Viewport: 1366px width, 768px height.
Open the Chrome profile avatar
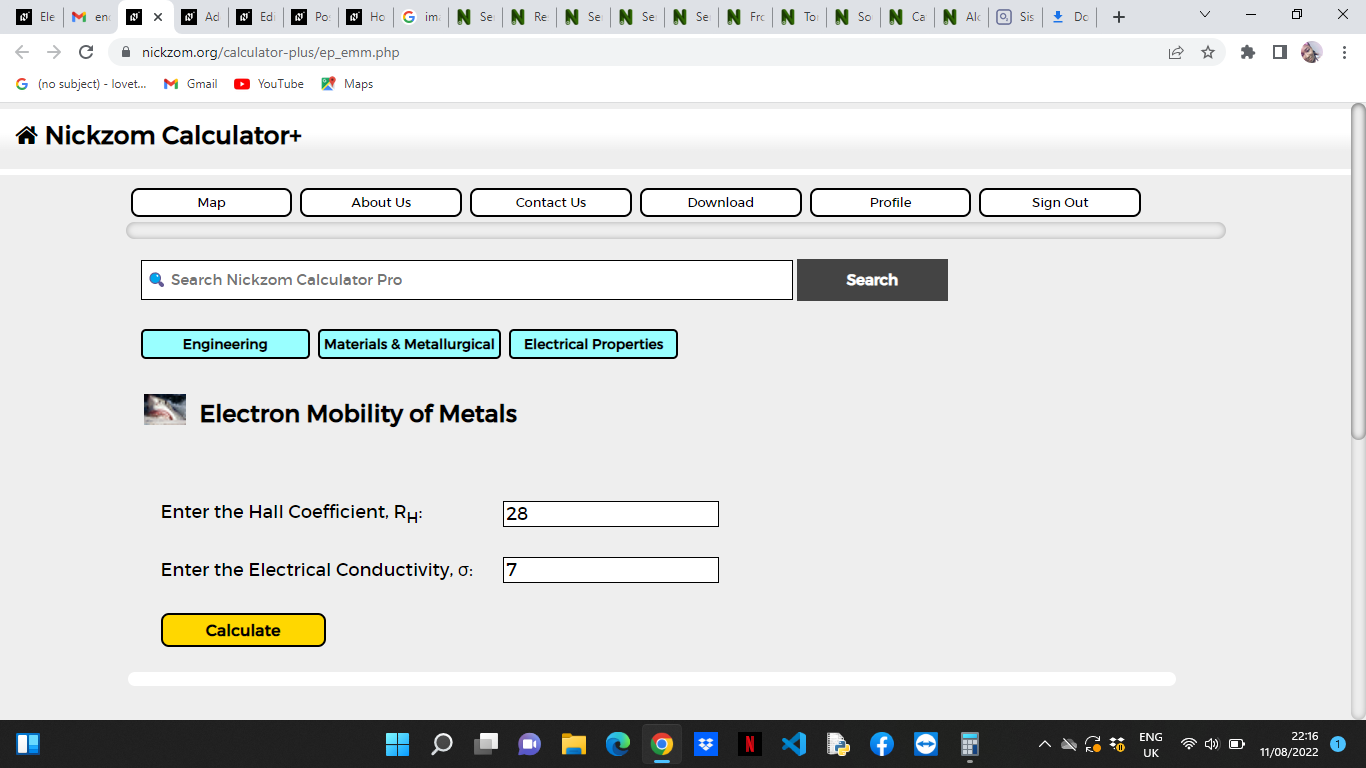pos(1311,52)
